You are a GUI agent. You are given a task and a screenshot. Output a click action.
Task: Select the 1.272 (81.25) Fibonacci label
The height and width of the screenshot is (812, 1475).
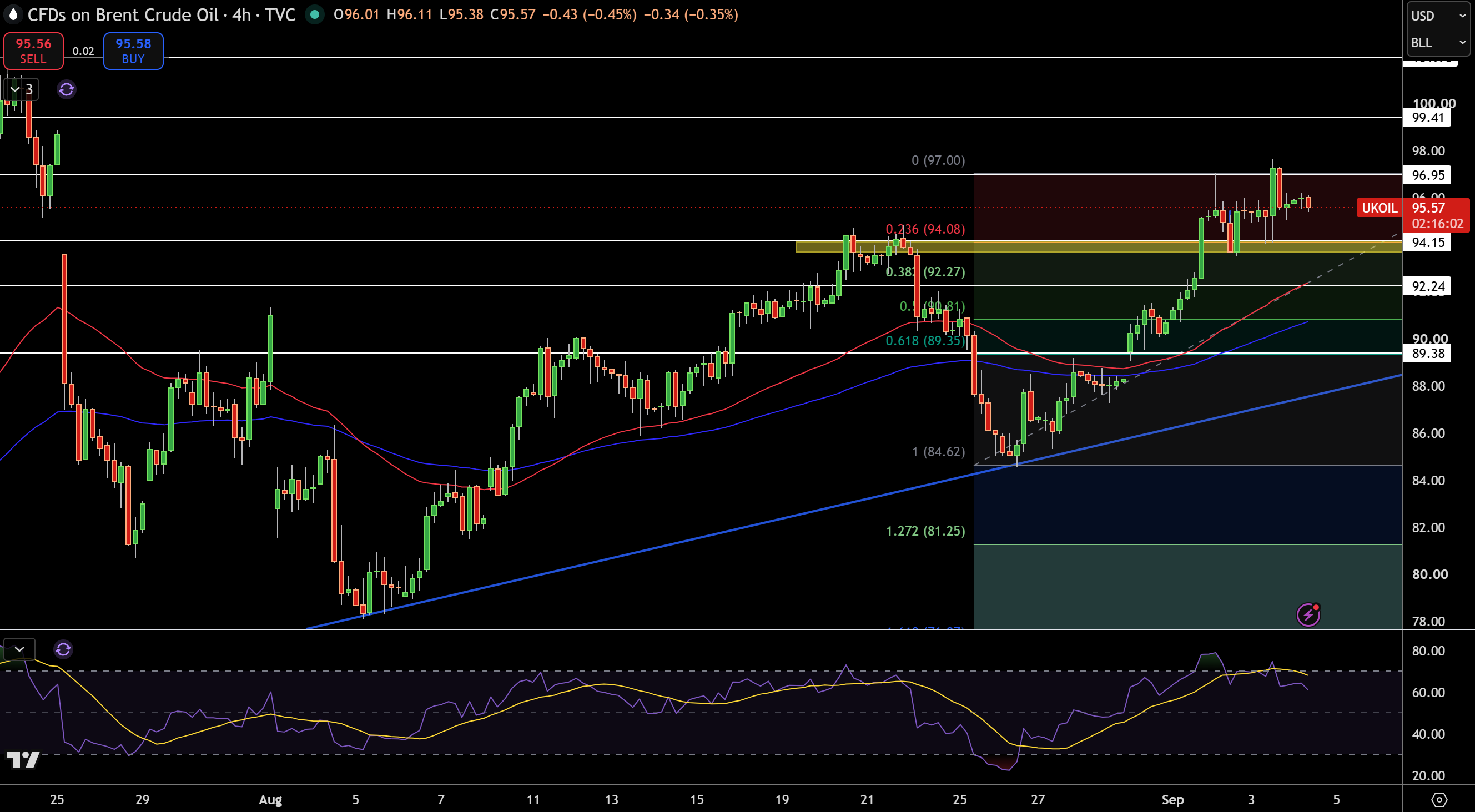pyautogui.click(x=925, y=531)
